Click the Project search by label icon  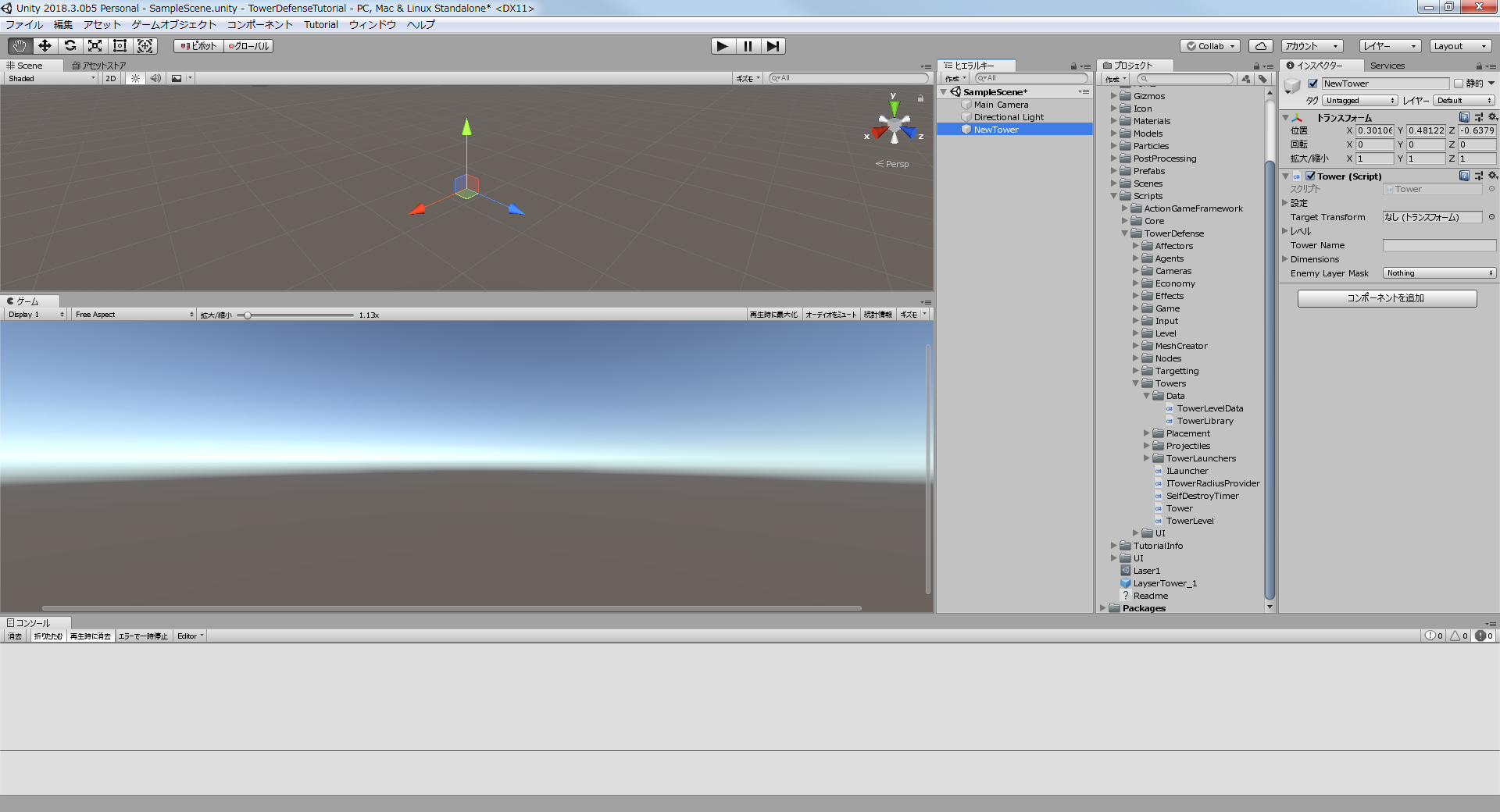[1262, 79]
